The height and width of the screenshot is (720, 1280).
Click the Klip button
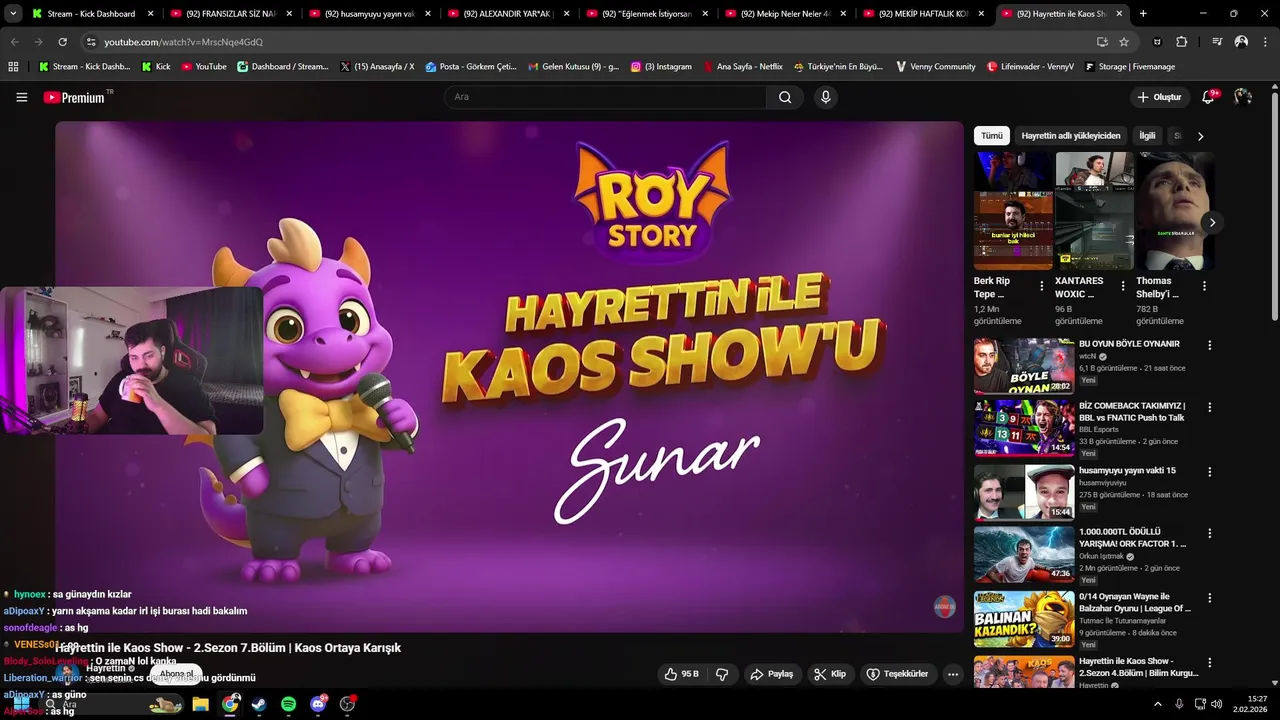[x=830, y=674]
